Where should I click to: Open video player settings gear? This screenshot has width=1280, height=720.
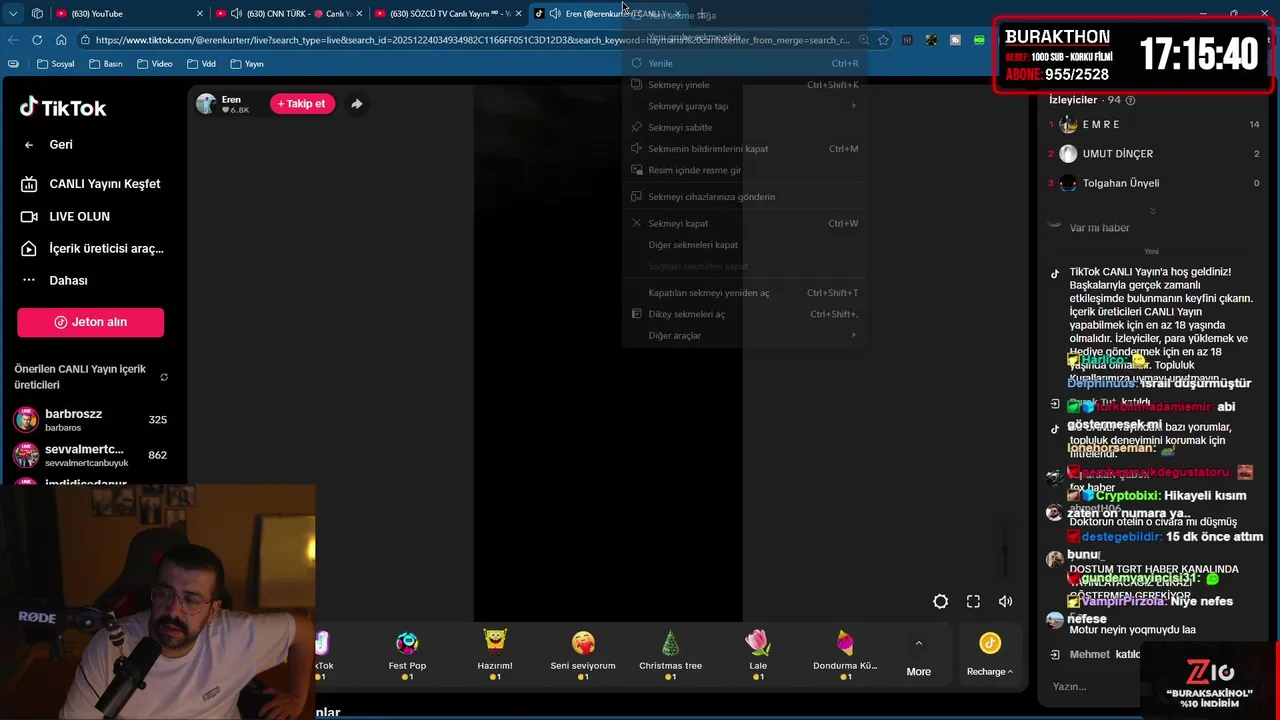click(940, 601)
